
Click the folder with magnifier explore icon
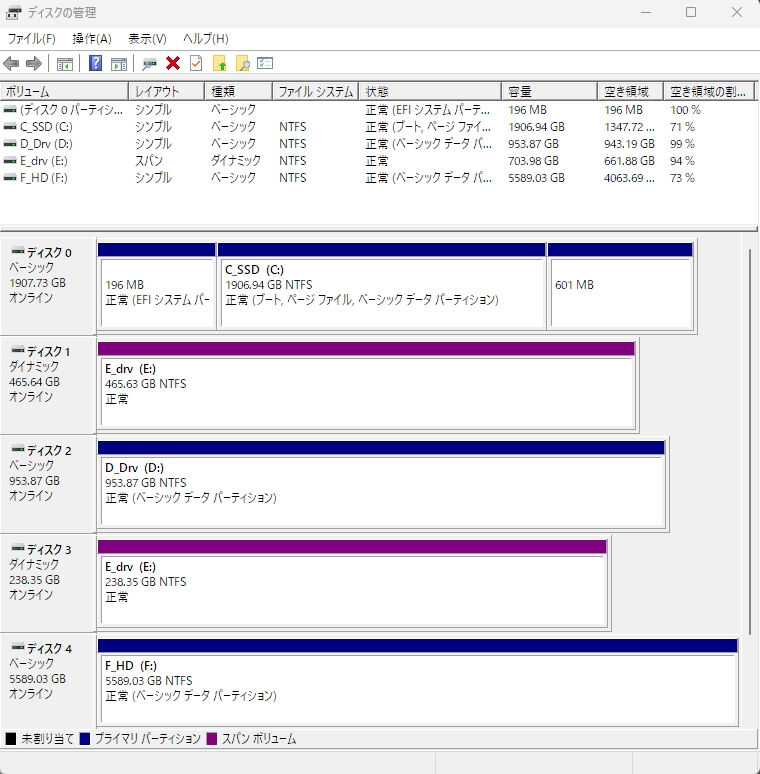(242, 64)
